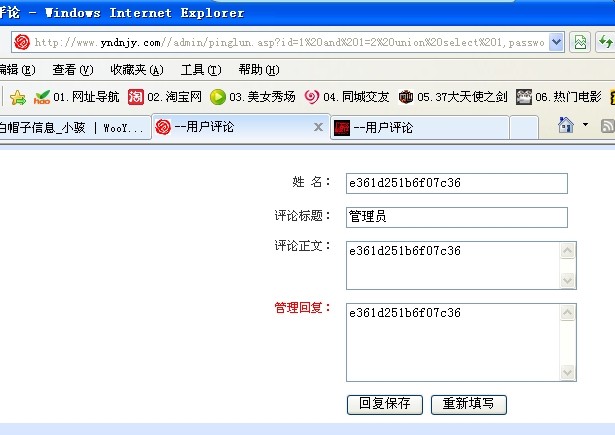Click the 评论标题 label text

pyautogui.click(x=302, y=216)
